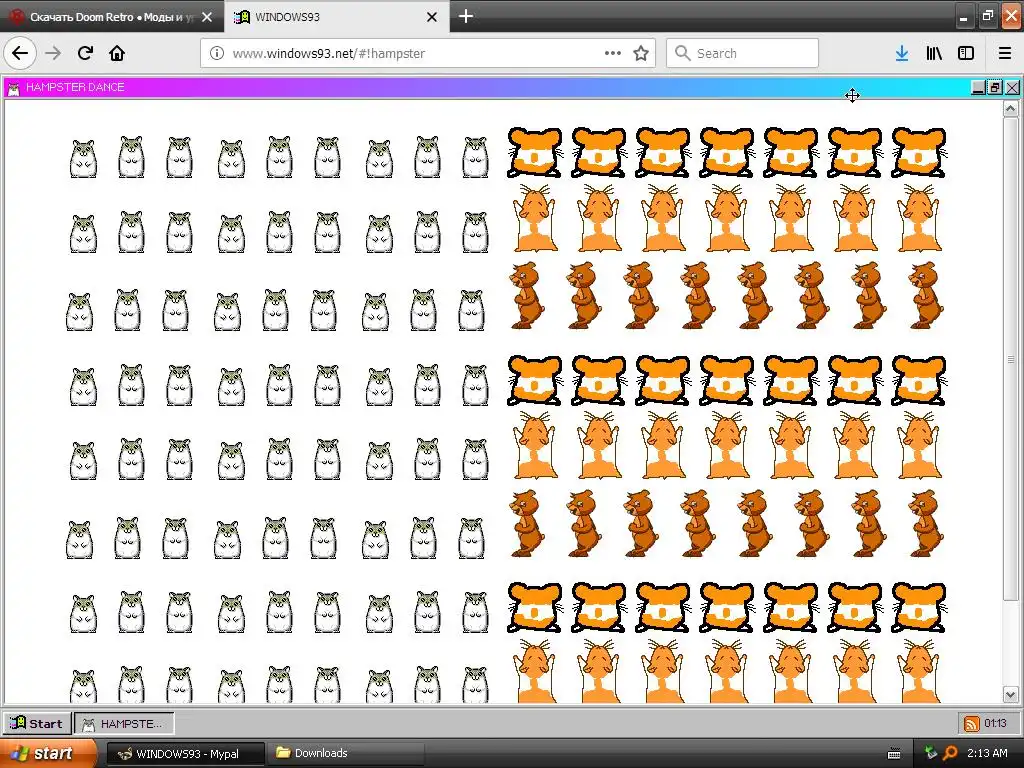Reload the current page
The height and width of the screenshot is (768, 1024).
(x=85, y=53)
